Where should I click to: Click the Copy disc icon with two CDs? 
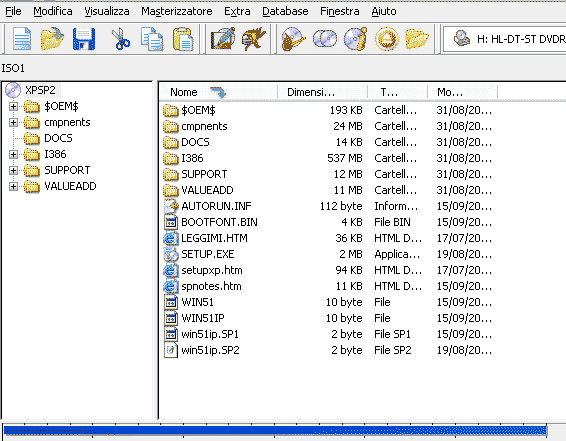coord(325,39)
